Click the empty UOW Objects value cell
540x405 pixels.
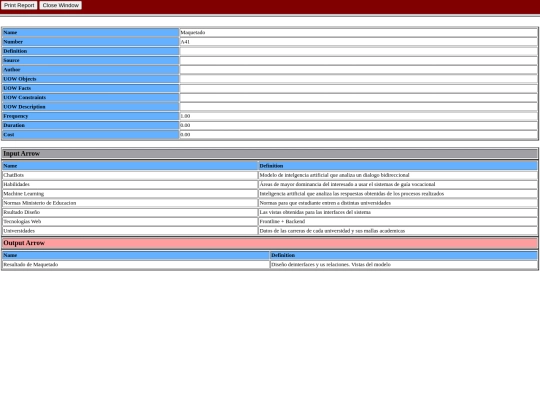(x=358, y=79)
